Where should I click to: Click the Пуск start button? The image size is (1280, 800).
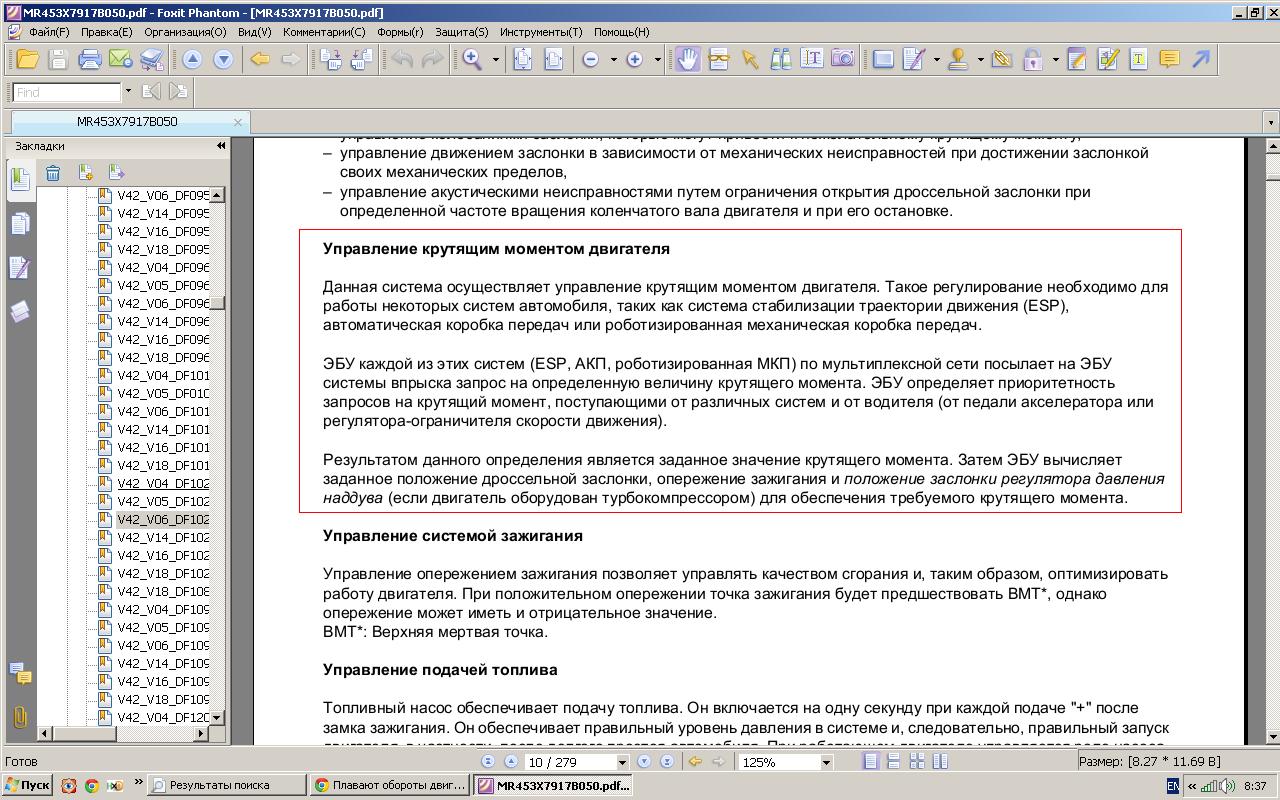(27, 785)
